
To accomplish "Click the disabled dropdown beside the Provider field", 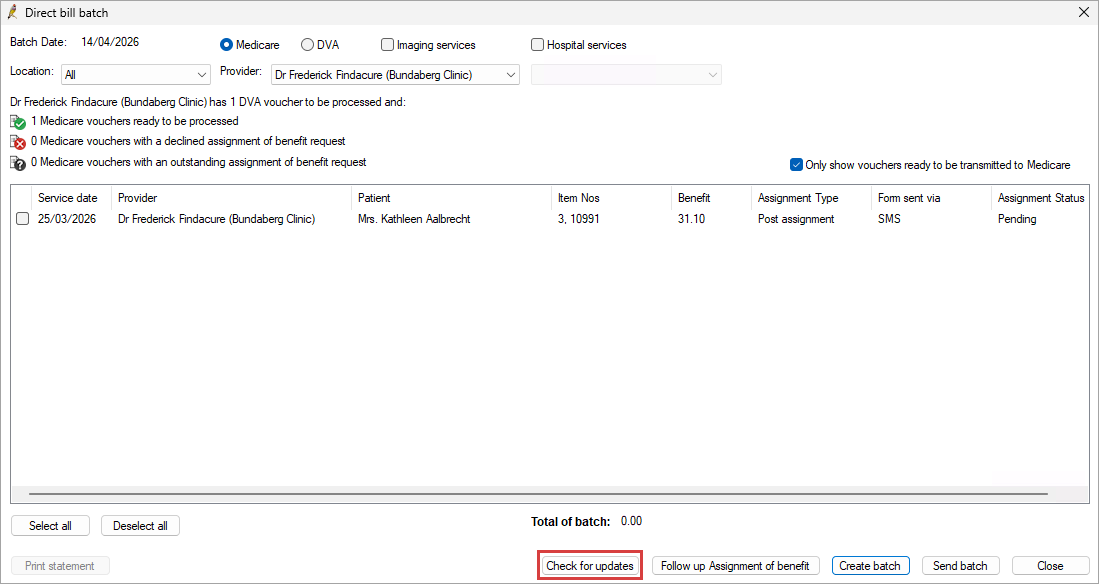I will pos(627,74).
